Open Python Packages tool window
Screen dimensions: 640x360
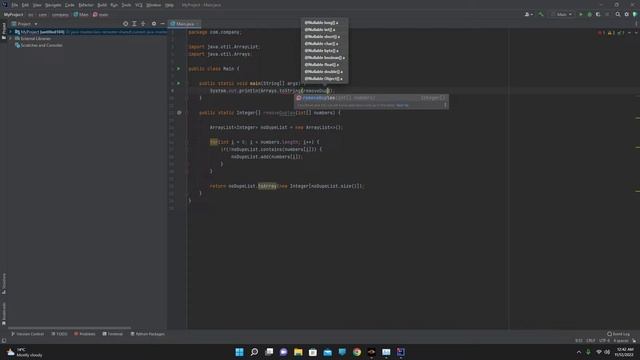tap(147, 334)
